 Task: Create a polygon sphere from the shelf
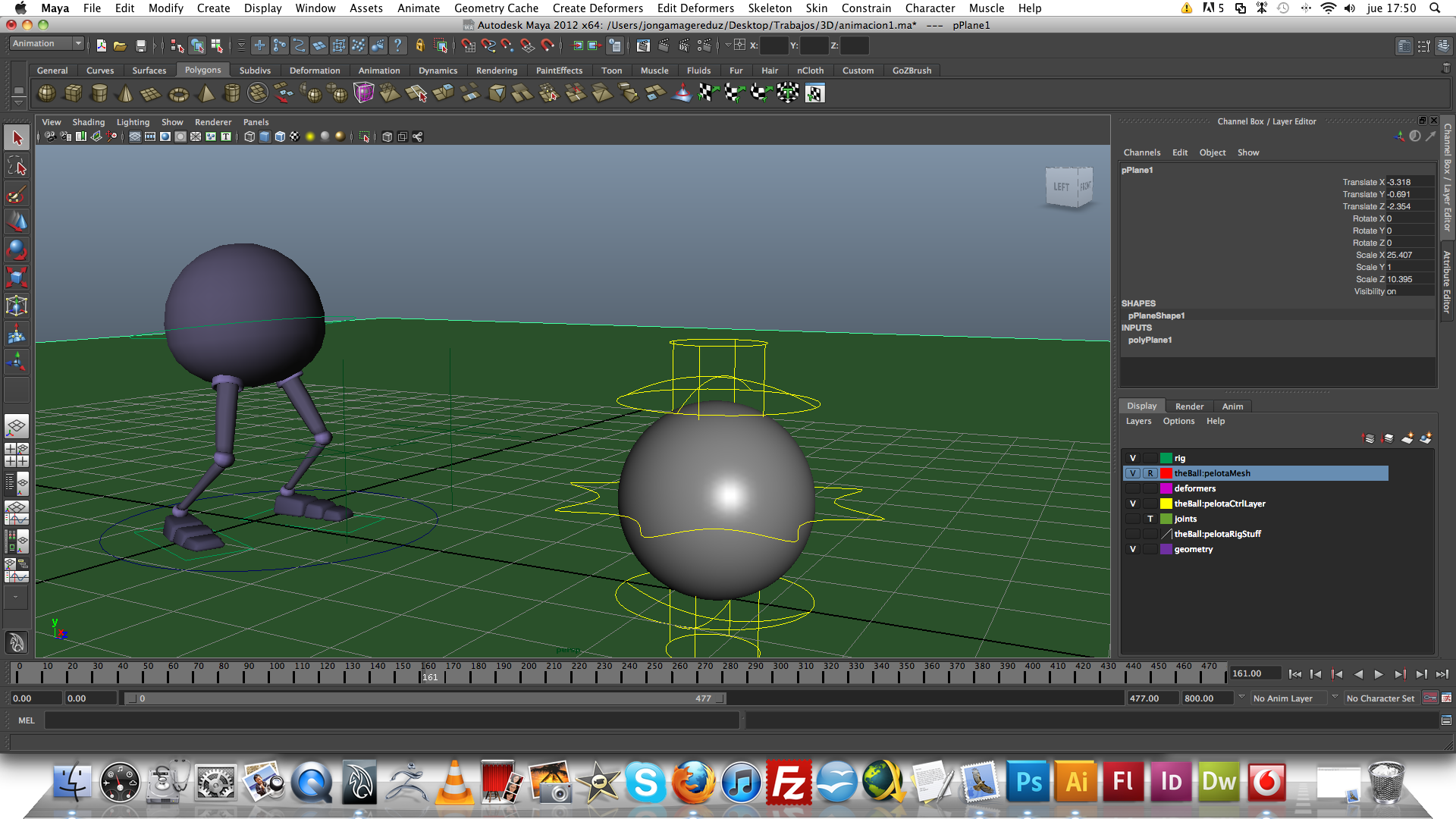(46, 93)
